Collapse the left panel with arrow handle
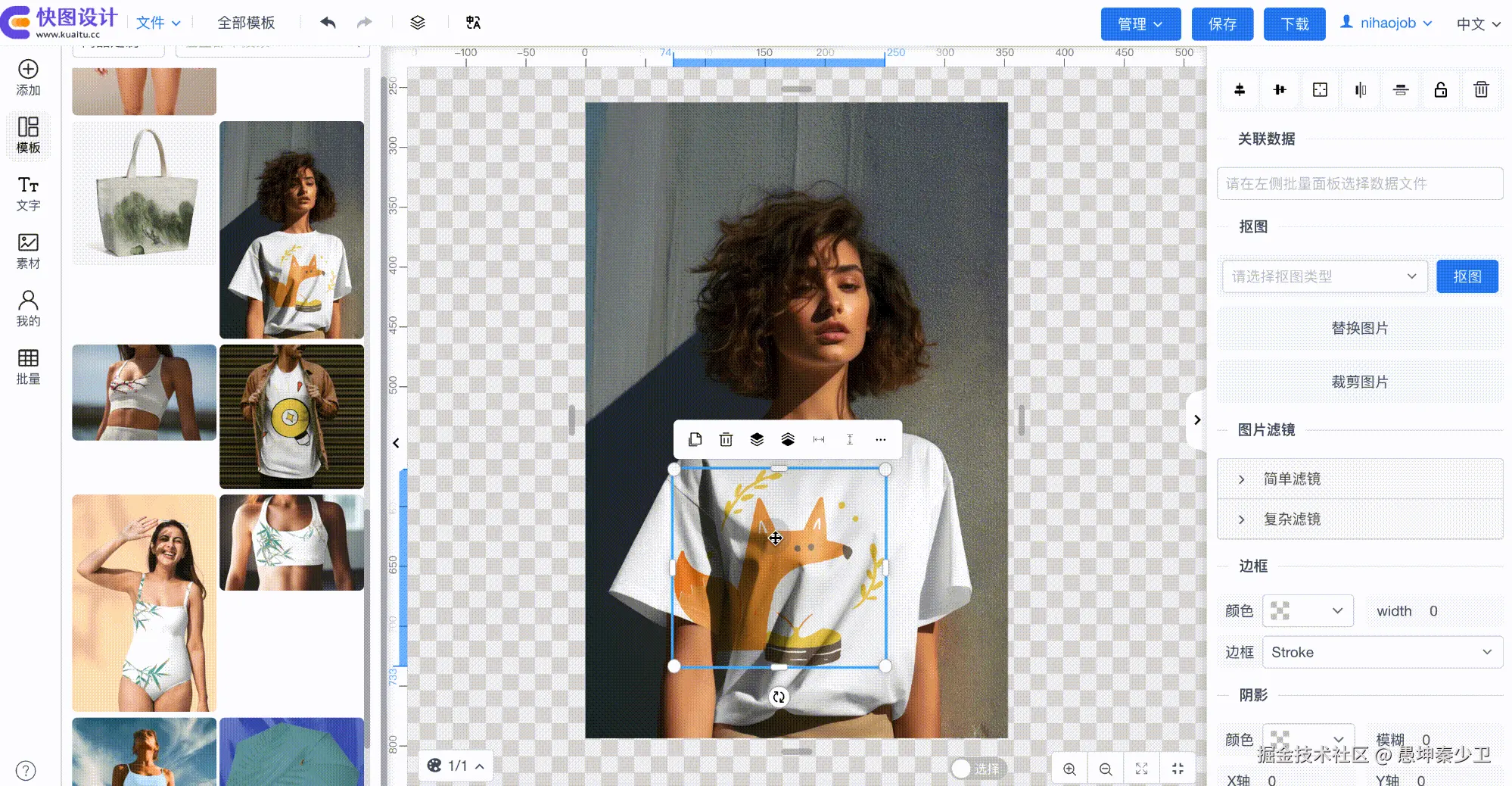 (x=396, y=443)
